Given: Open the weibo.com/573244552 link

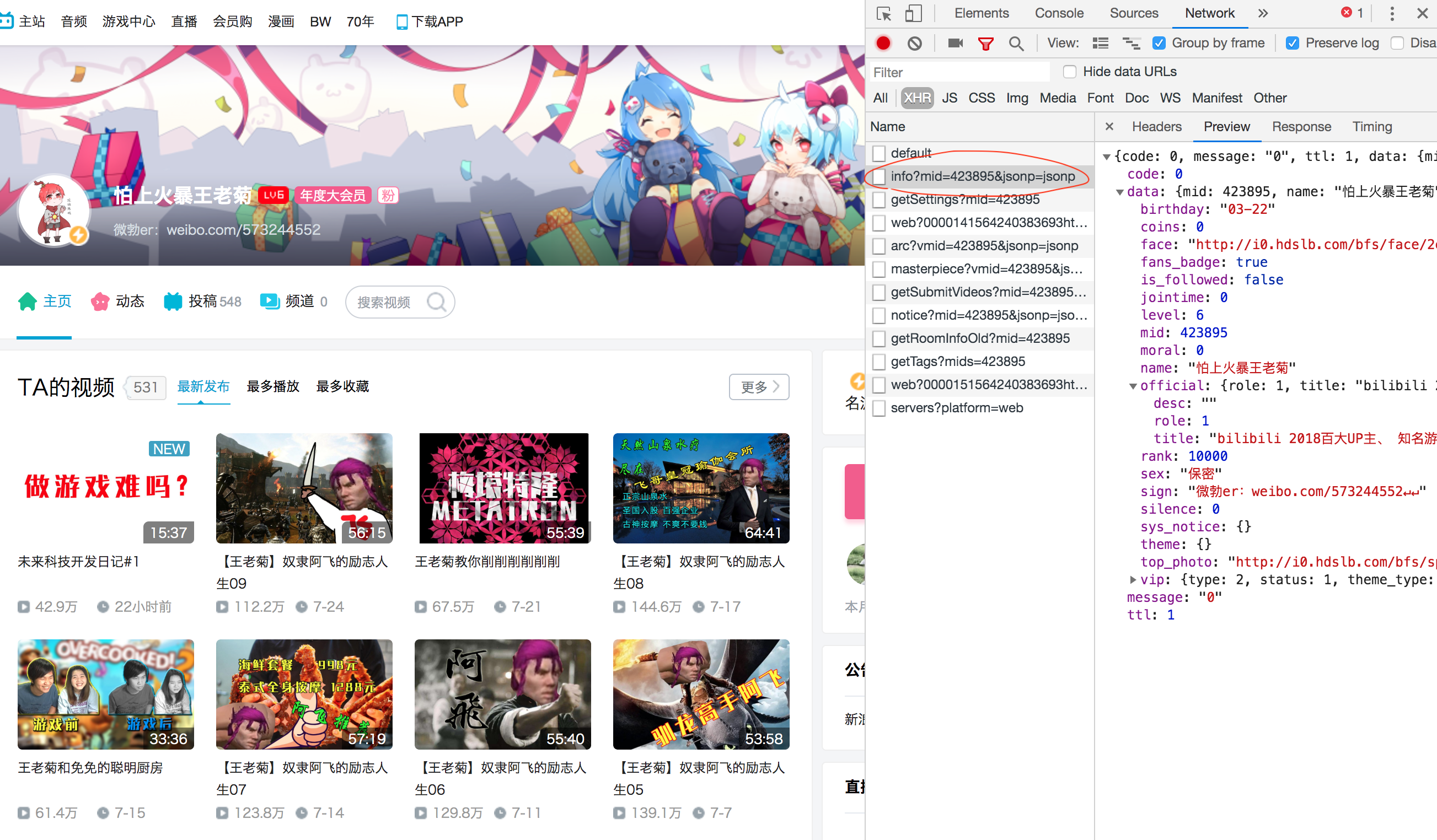Looking at the screenshot, I should pyautogui.click(x=244, y=230).
